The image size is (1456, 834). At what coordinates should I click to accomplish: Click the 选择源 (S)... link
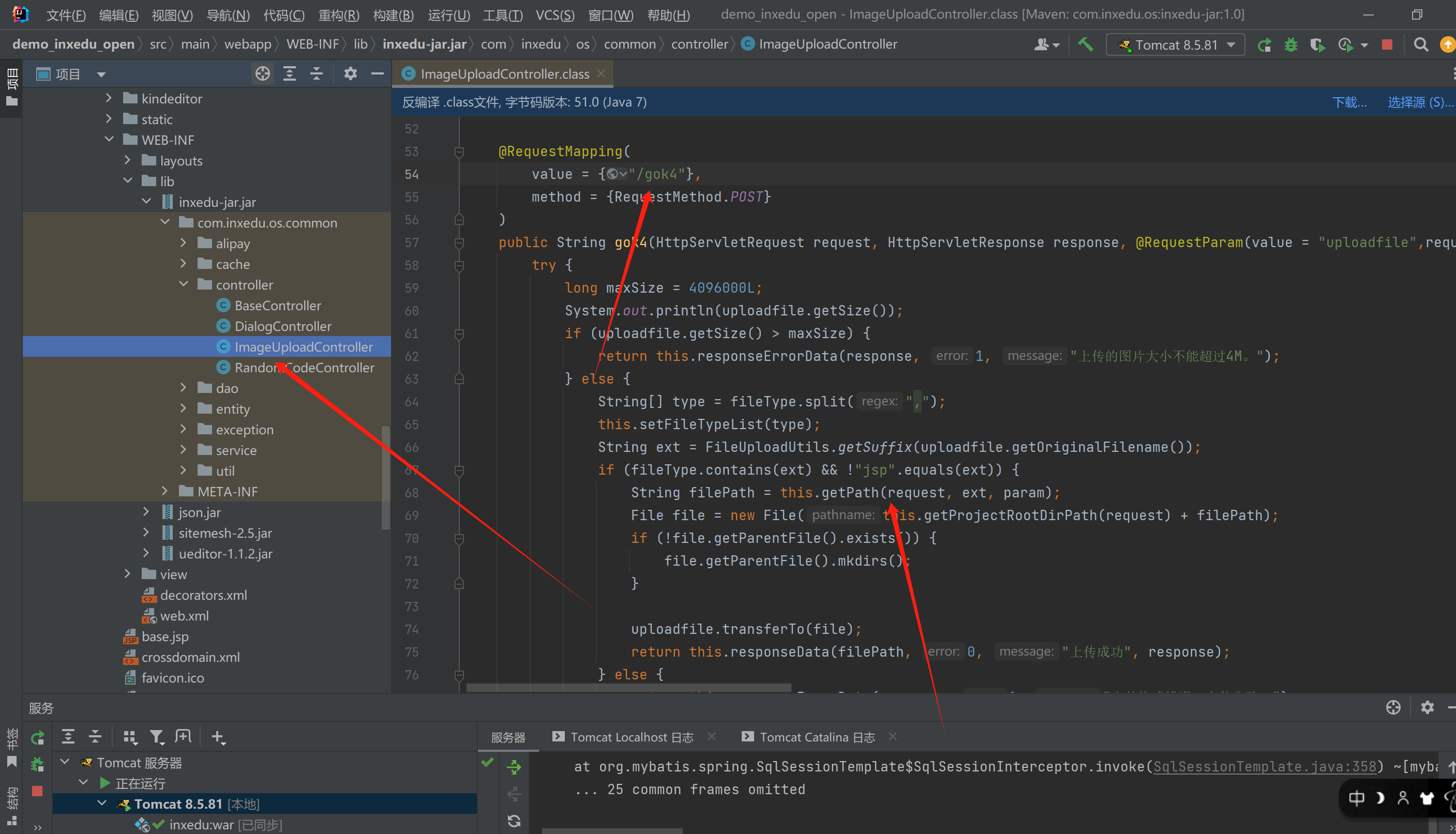[1420, 102]
